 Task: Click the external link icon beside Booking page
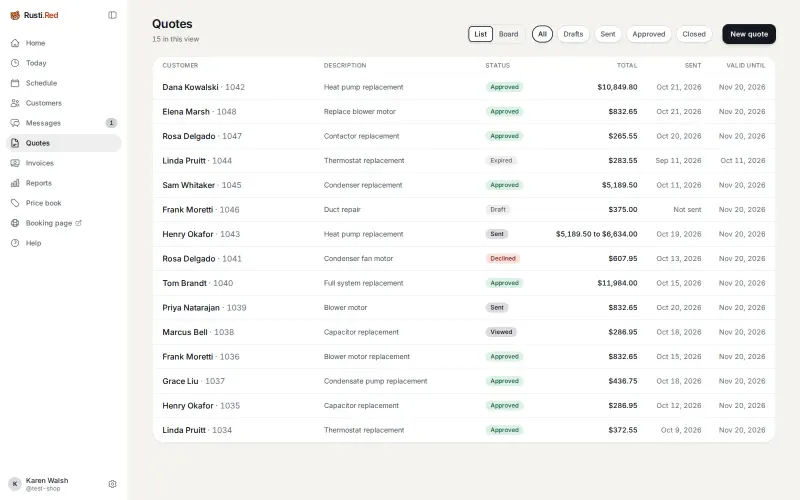[x=79, y=223]
